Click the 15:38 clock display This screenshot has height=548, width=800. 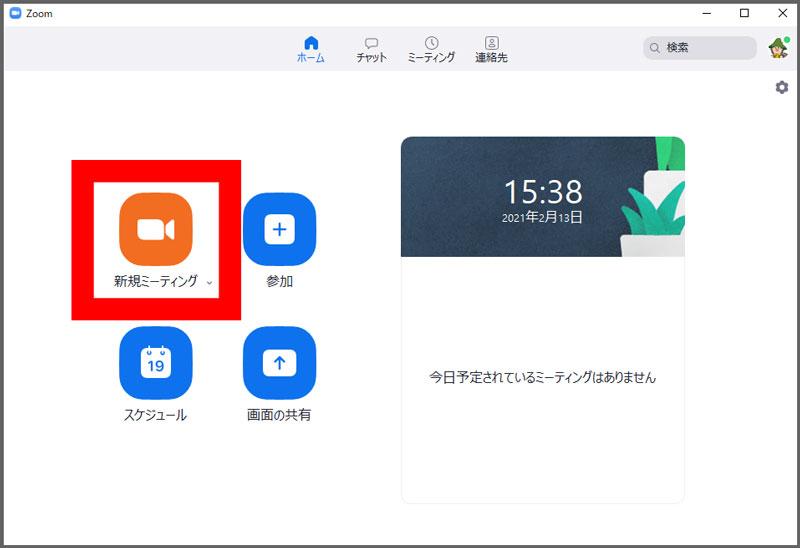click(543, 192)
